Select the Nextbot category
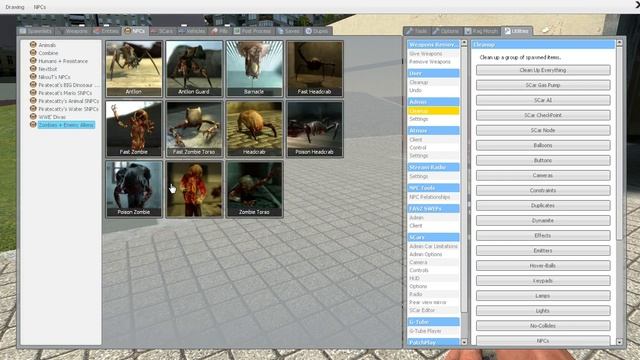Image resolution: width=640 pixels, height=360 pixels. click(48, 69)
